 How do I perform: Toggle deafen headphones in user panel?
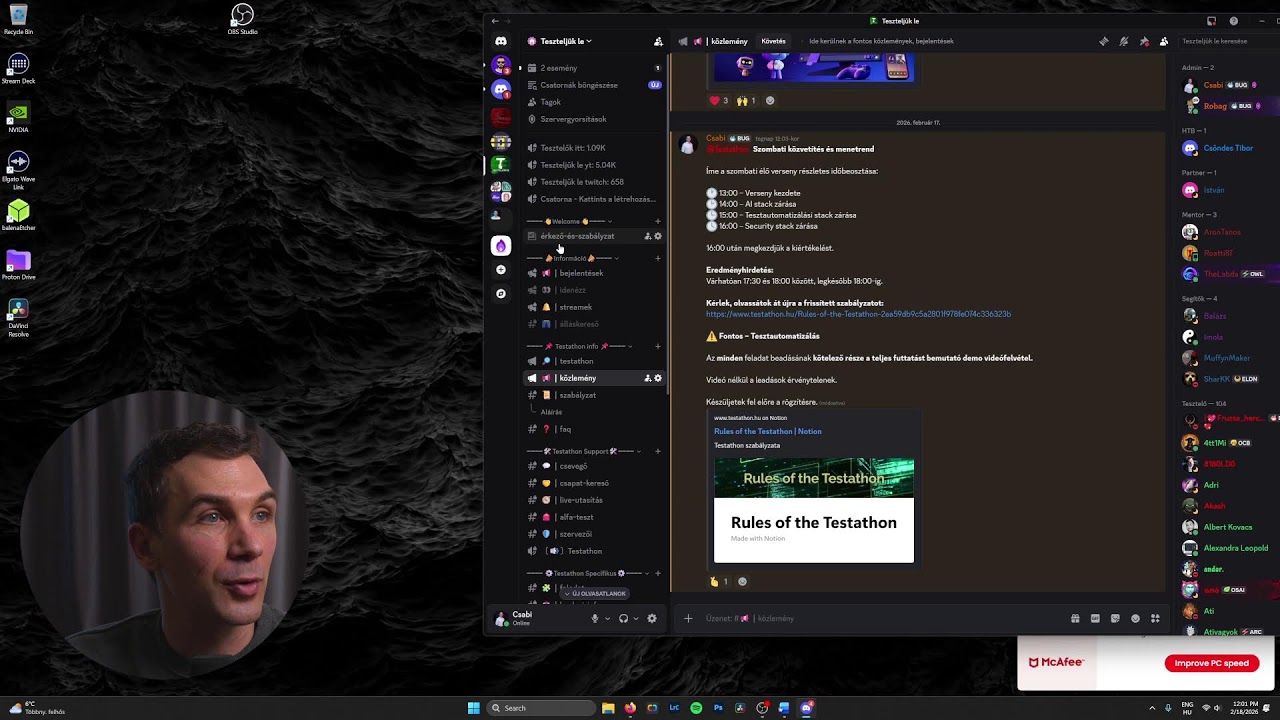tap(623, 618)
